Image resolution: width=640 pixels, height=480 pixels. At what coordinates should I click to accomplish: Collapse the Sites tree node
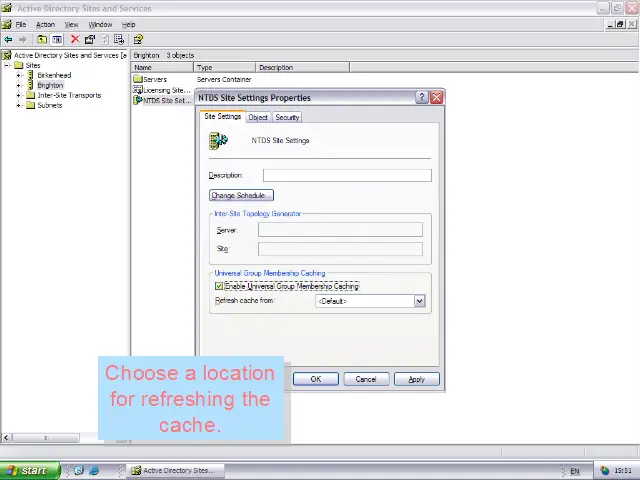coord(7,65)
